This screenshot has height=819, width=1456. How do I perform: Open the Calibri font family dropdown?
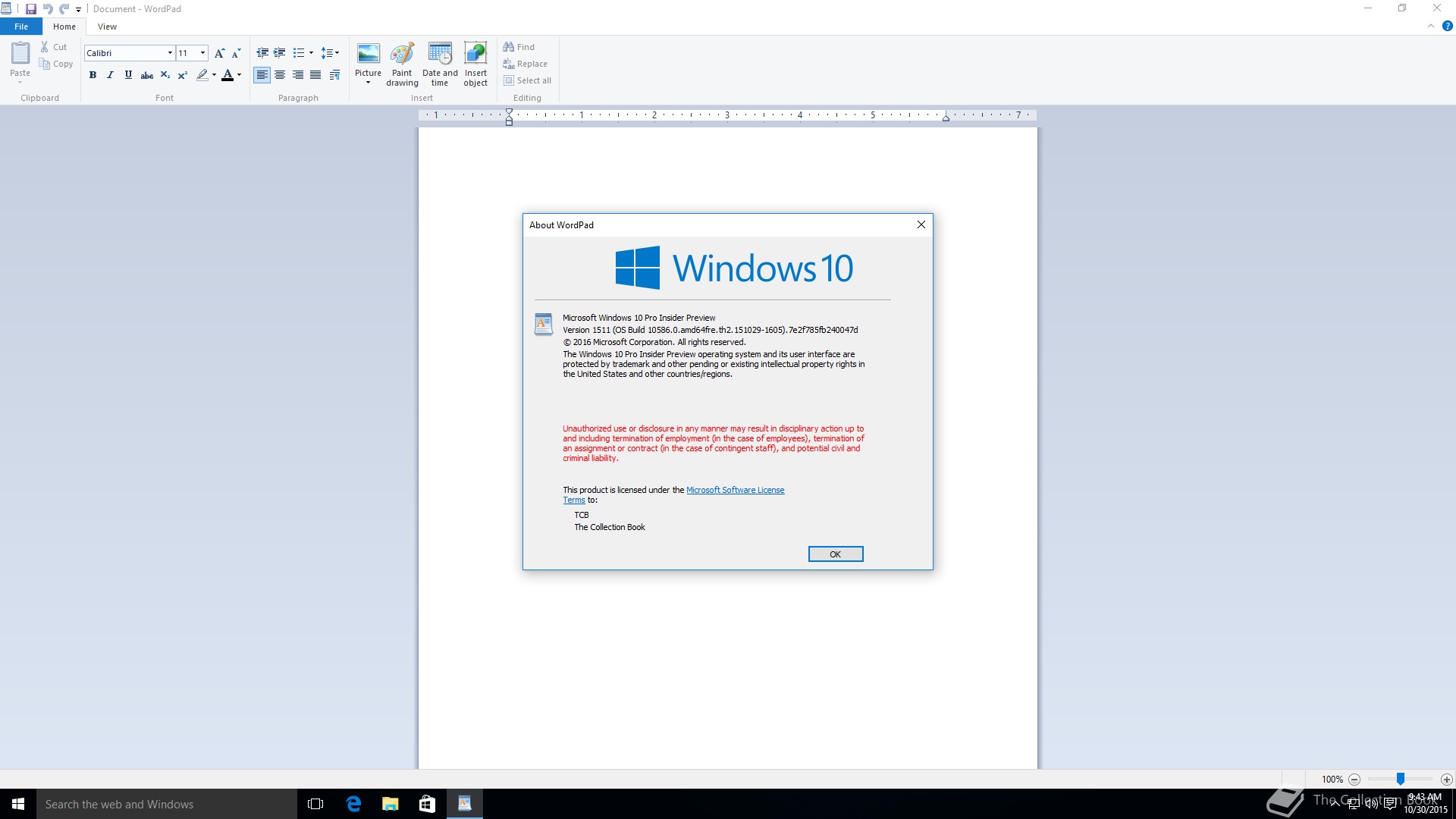[170, 53]
